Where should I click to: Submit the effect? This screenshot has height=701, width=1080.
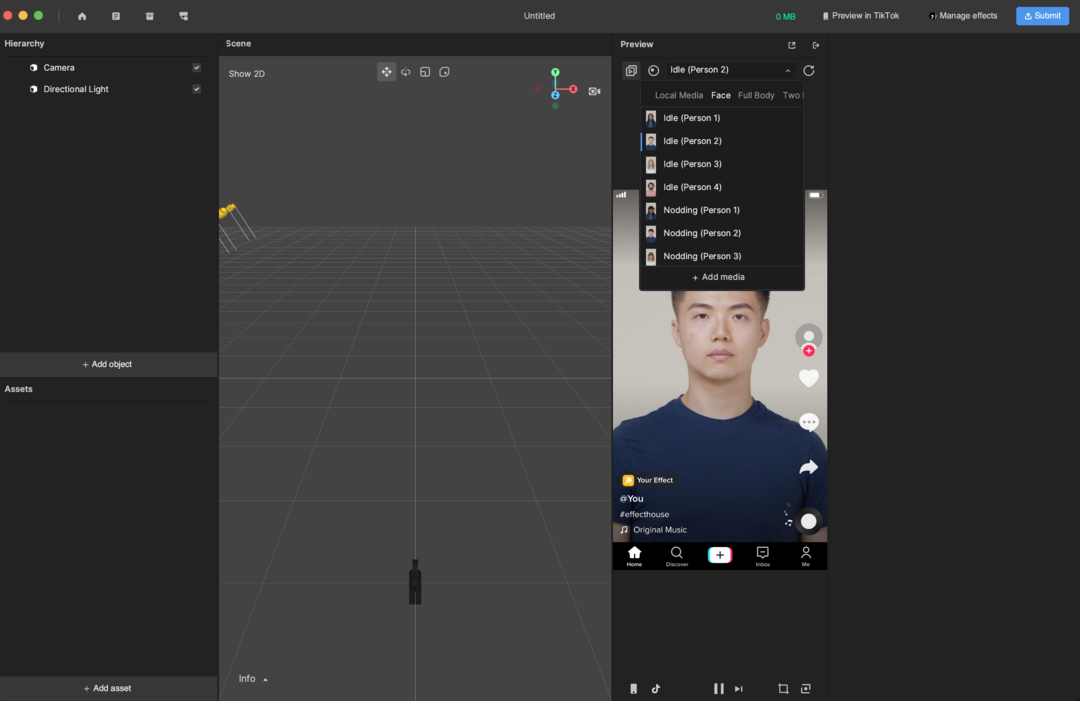tap(1042, 16)
